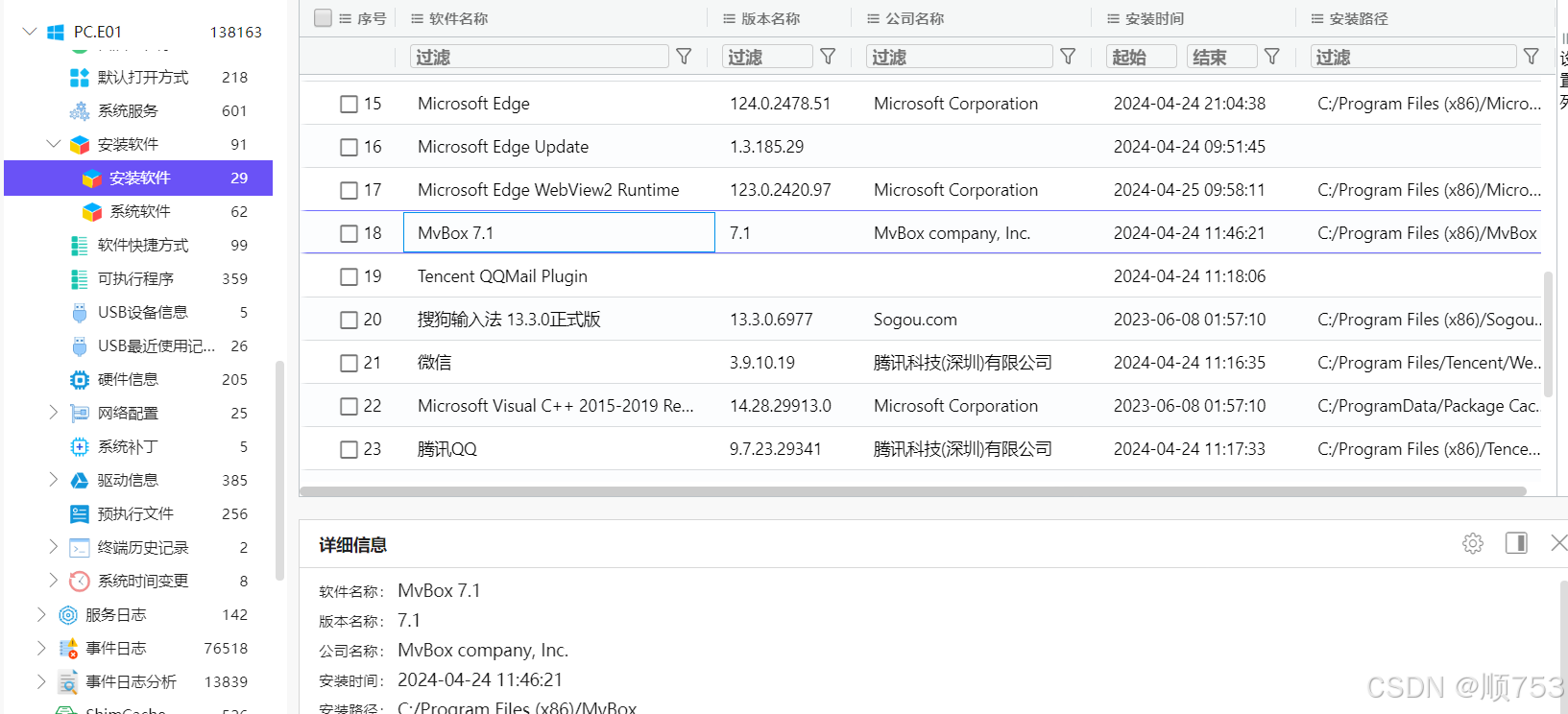
Task: Collapse the PC.E01 root node
Action: [30, 32]
